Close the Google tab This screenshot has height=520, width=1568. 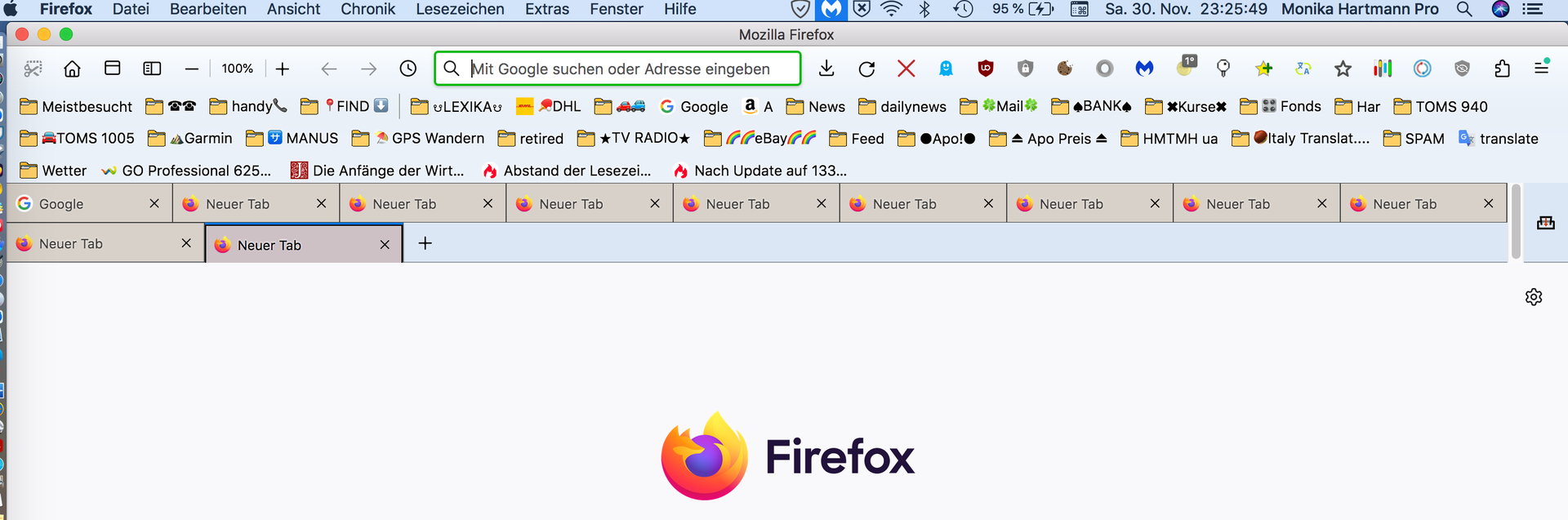(x=154, y=203)
